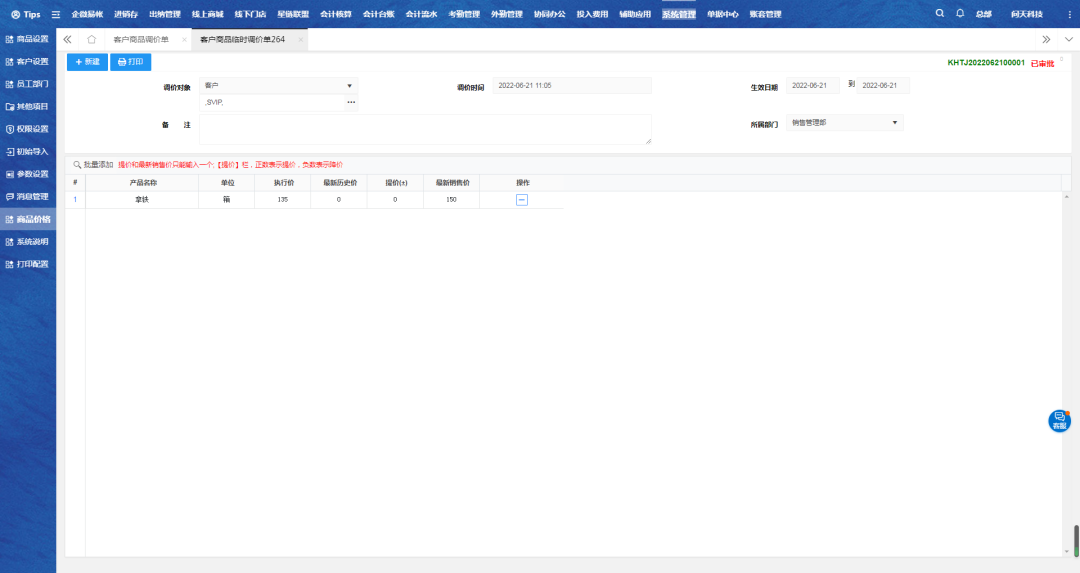Viewport: 1080px width, 573px height.
Task: Select 商品价格 in the left sidebar
Action: point(28,219)
